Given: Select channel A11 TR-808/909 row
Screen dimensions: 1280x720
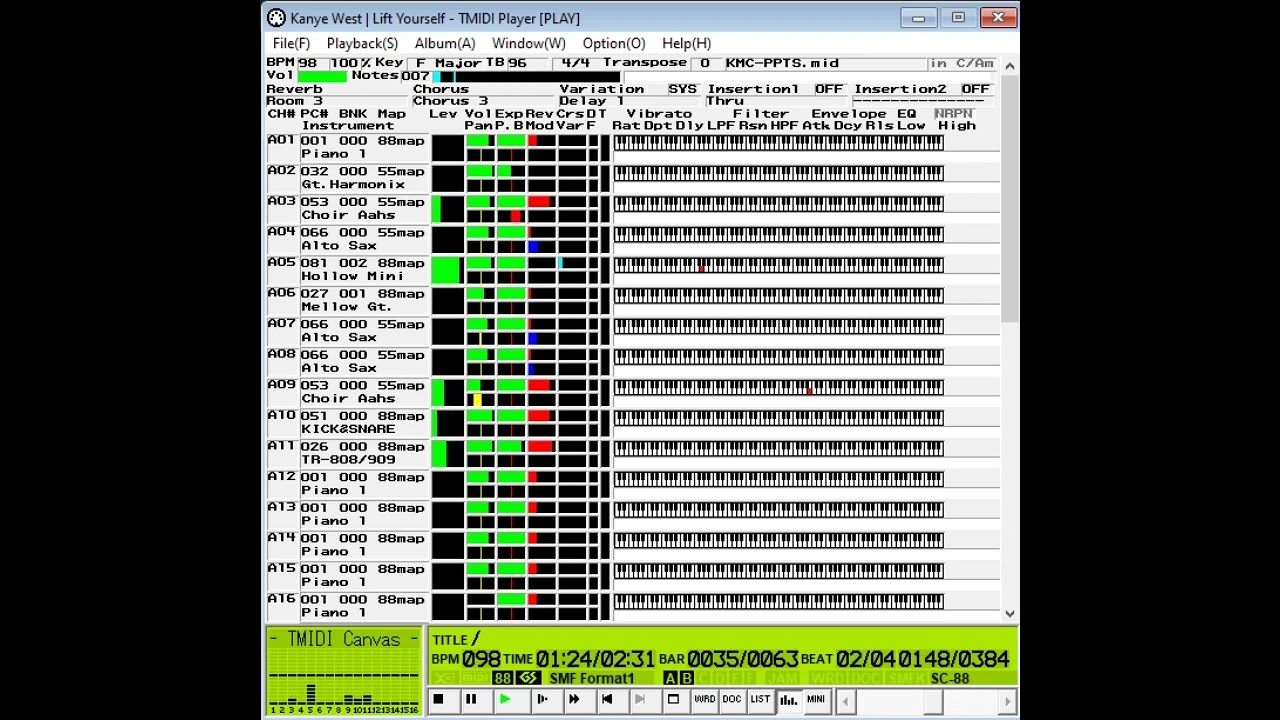Looking at the screenshot, I should pyautogui.click(x=348, y=453).
